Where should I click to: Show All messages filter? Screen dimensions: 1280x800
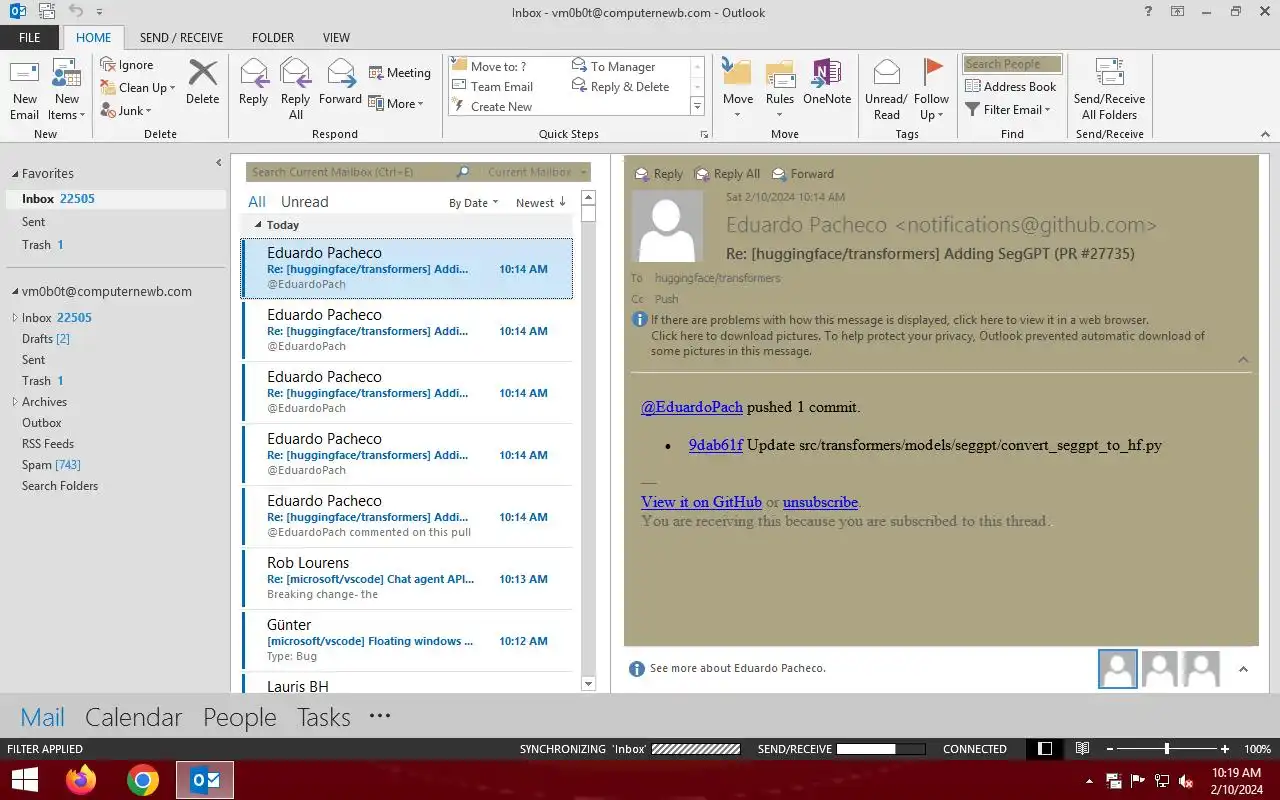click(x=257, y=202)
